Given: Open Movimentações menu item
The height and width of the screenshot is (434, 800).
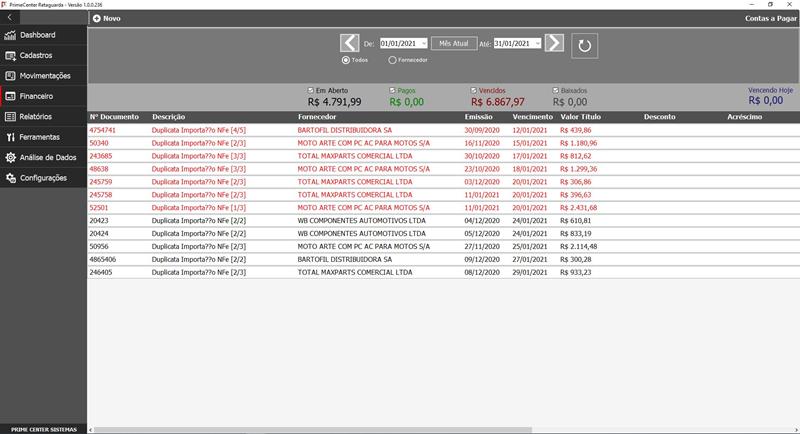Looking at the screenshot, I should (44, 76).
